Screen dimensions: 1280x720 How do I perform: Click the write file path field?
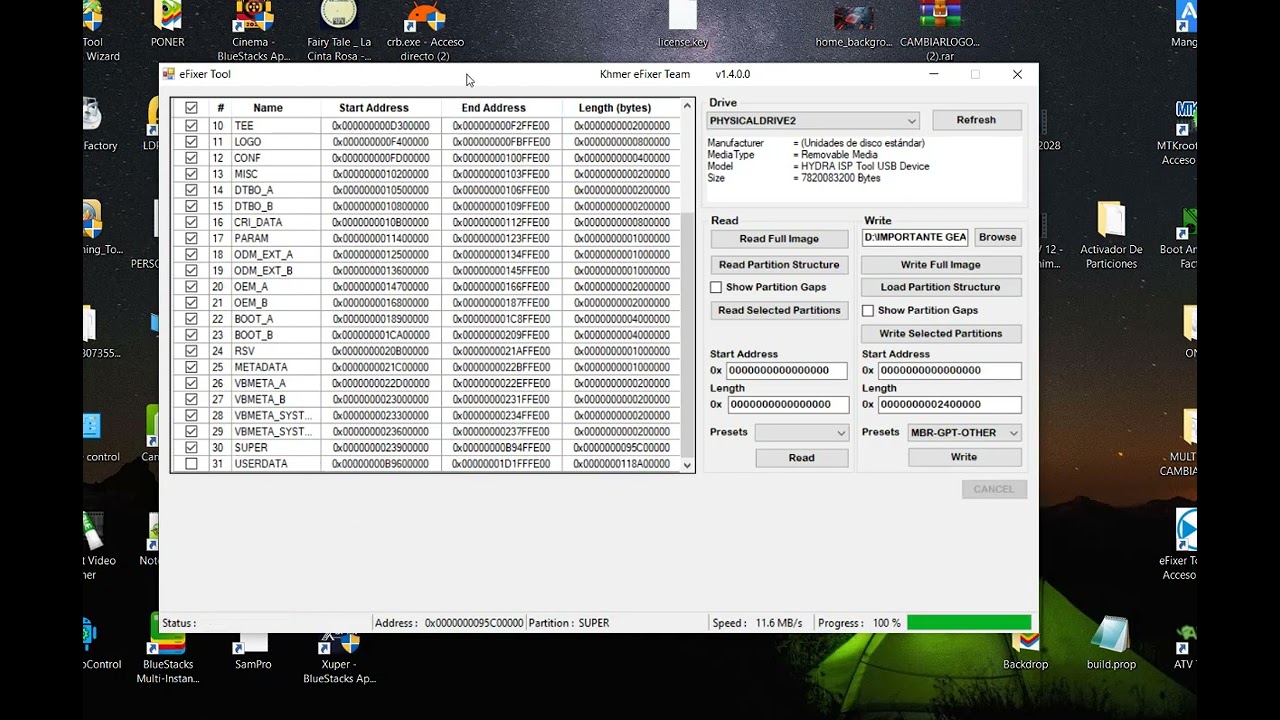click(x=916, y=238)
